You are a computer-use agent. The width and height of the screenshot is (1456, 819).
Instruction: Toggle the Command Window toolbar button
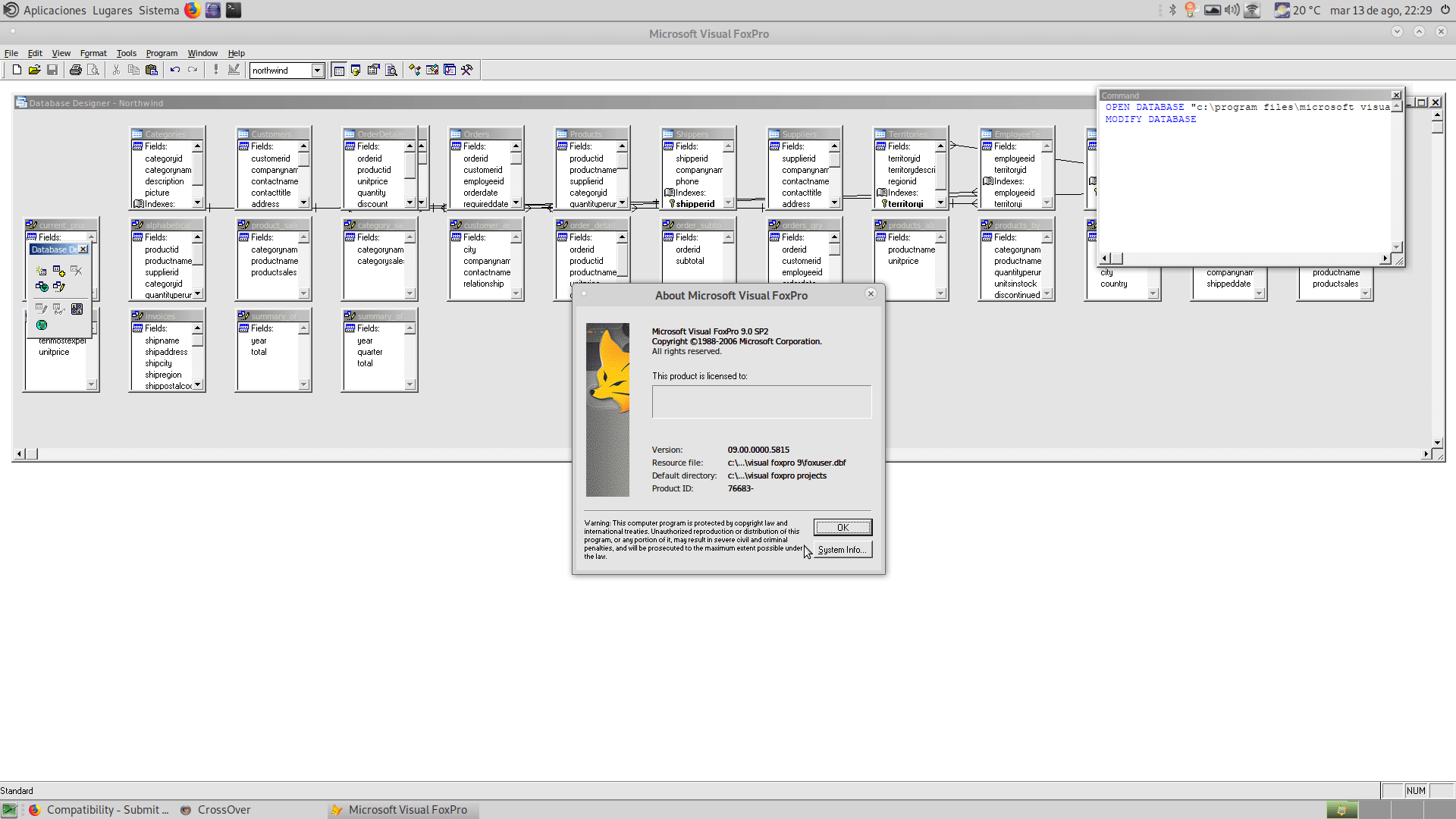pos(339,71)
